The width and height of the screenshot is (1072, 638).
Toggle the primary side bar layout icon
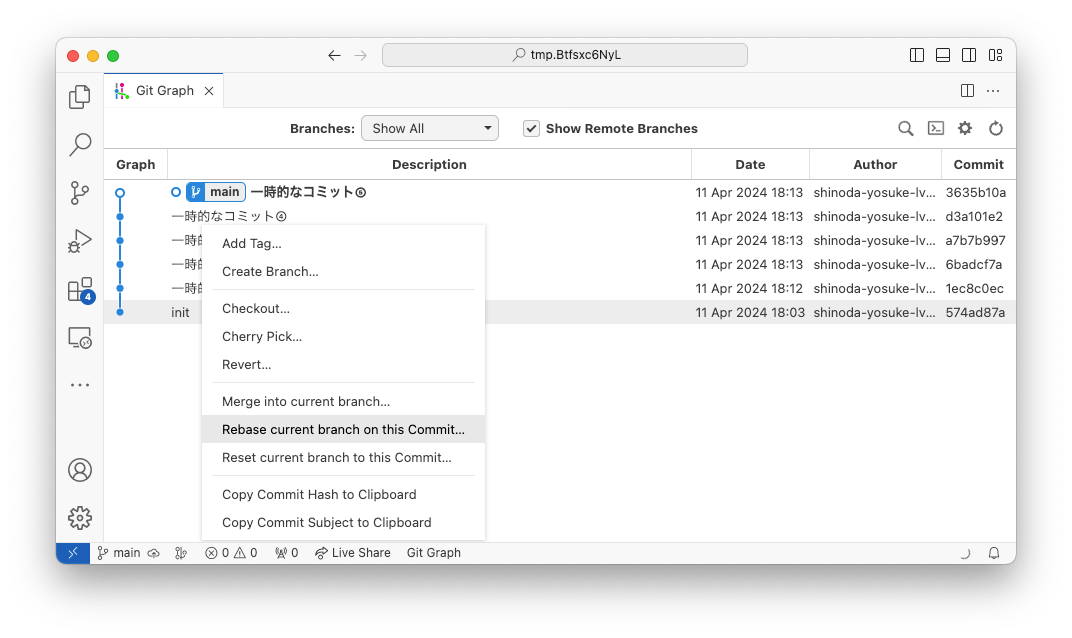coord(917,55)
